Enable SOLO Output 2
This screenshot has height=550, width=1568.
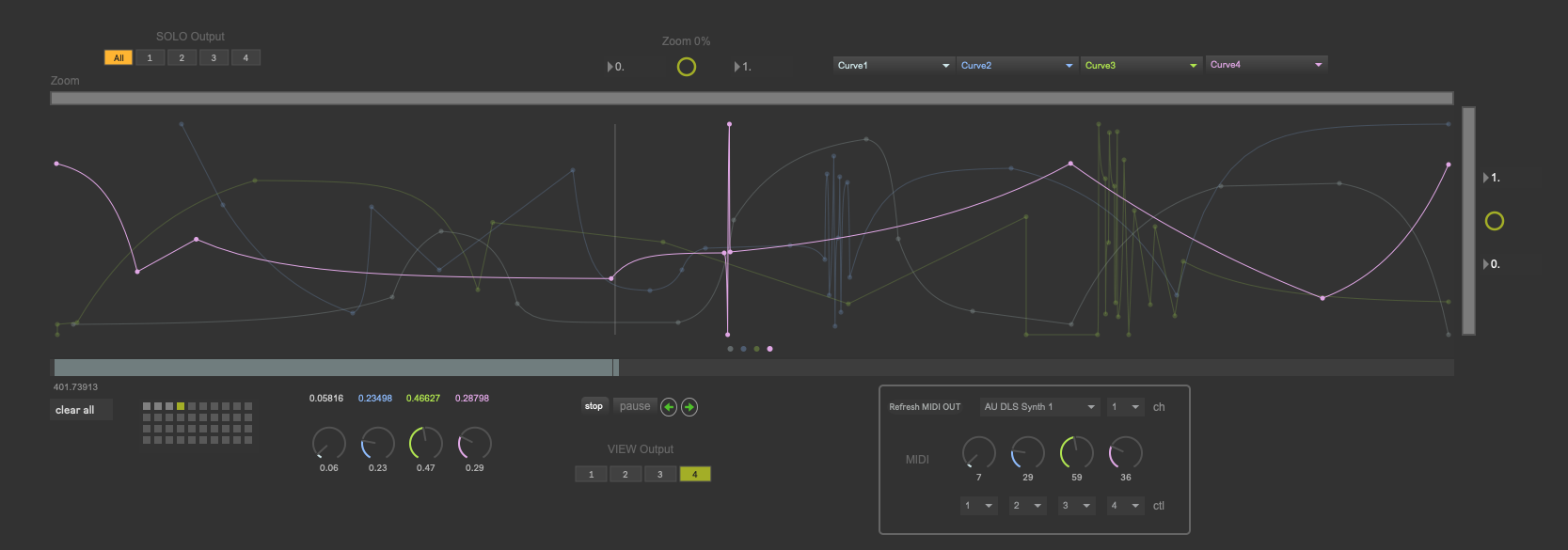click(182, 58)
